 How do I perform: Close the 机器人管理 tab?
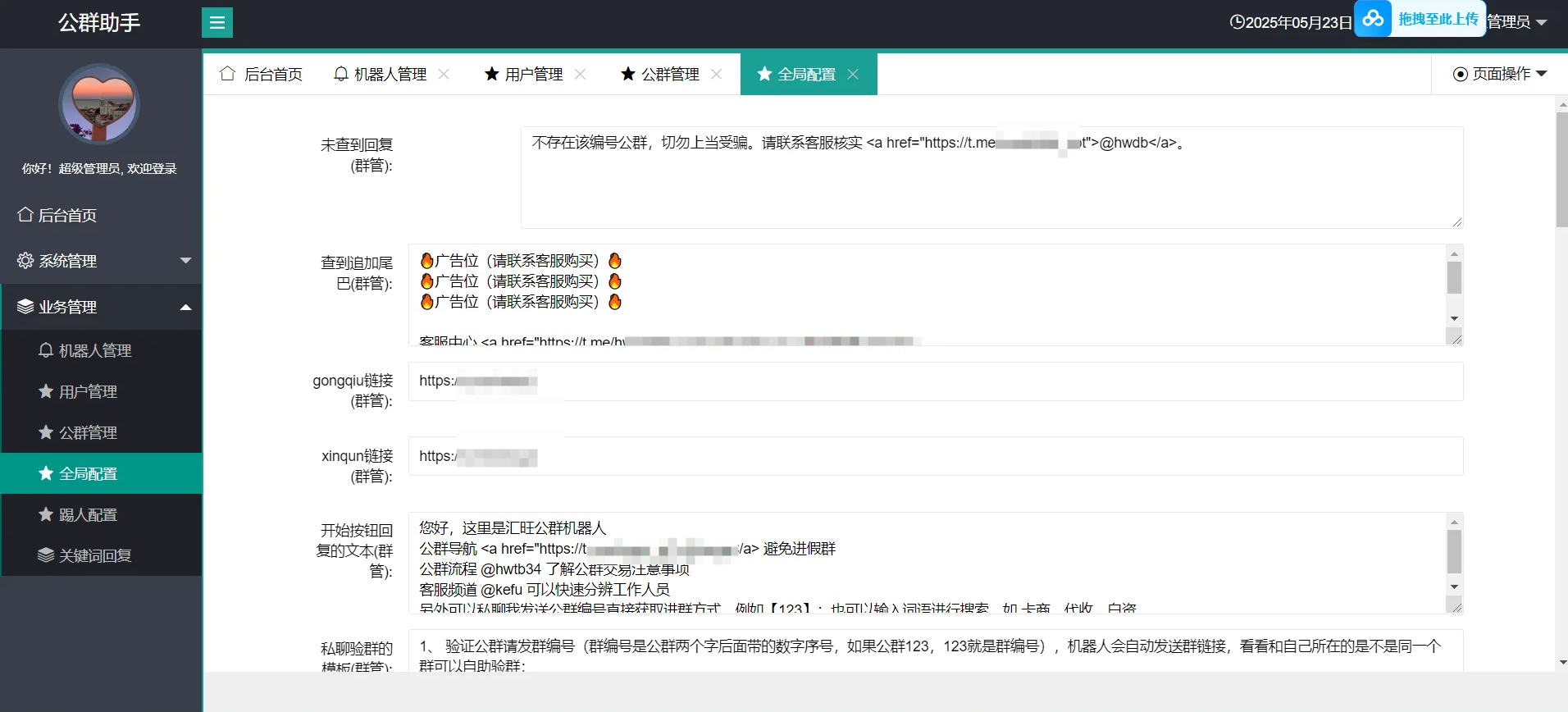tap(444, 74)
